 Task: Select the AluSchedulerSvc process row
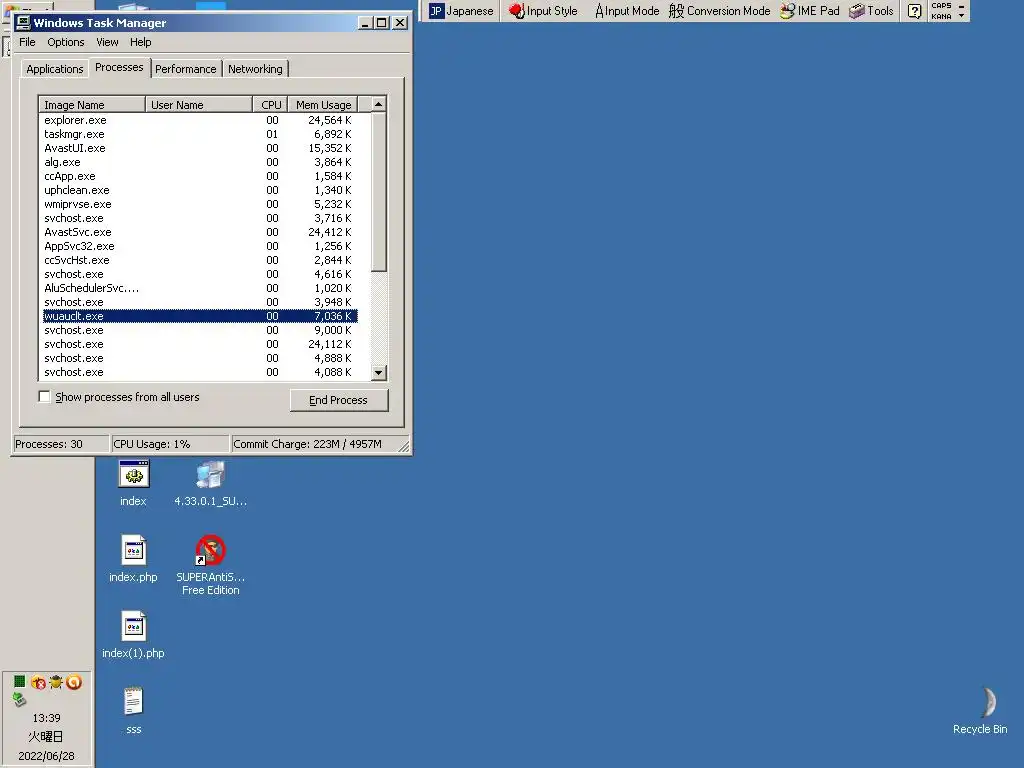click(200, 288)
